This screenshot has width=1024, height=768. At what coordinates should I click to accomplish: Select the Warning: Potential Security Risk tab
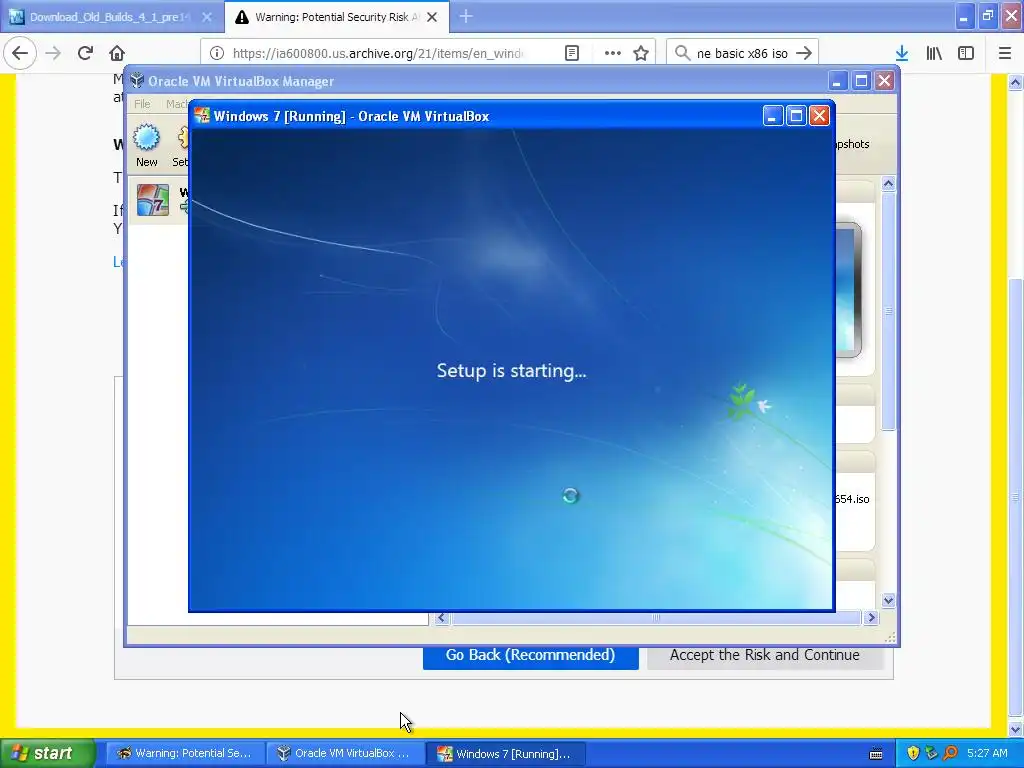pyautogui.click(x=337, y=17)
